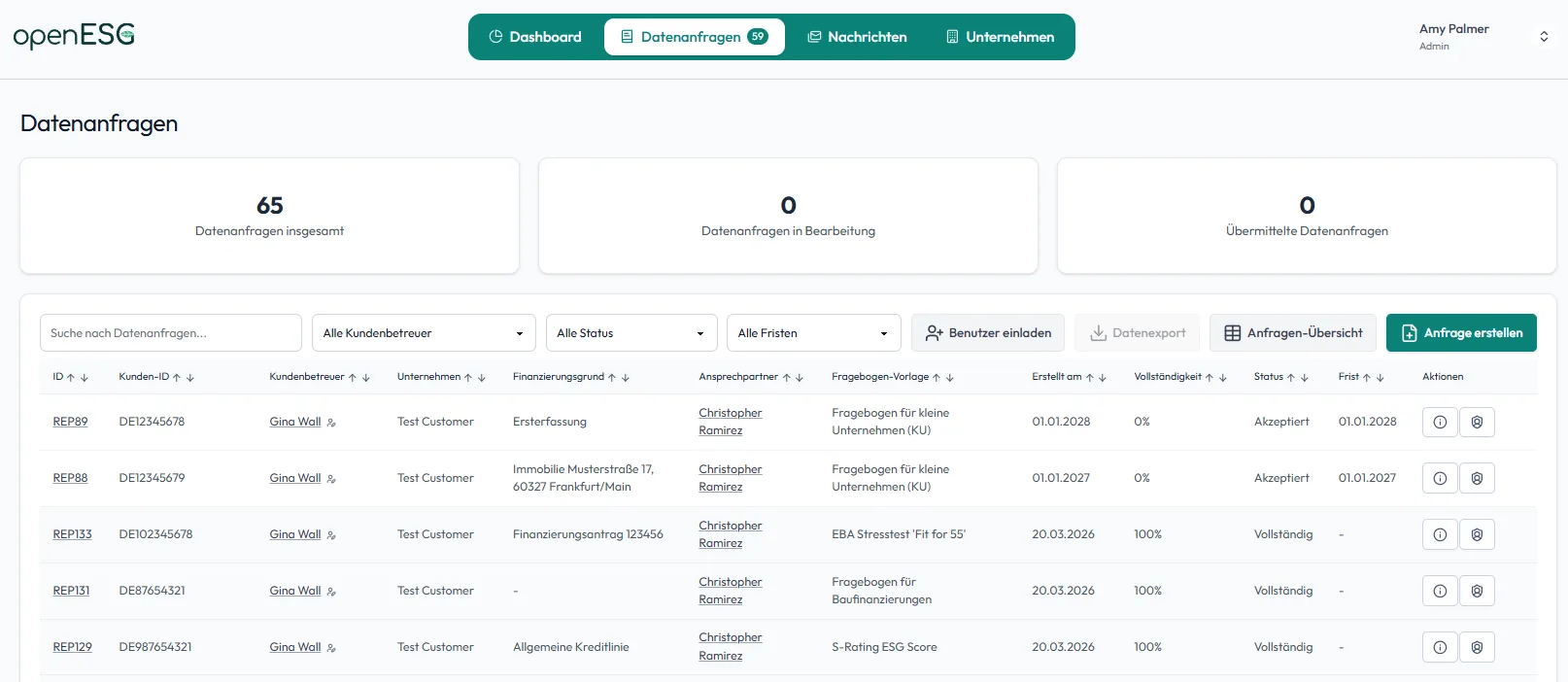Sort Frist column ascending with up arrow
Image resolution: width=1568 pixels, height=682 pixels.
coord(1367,377)
